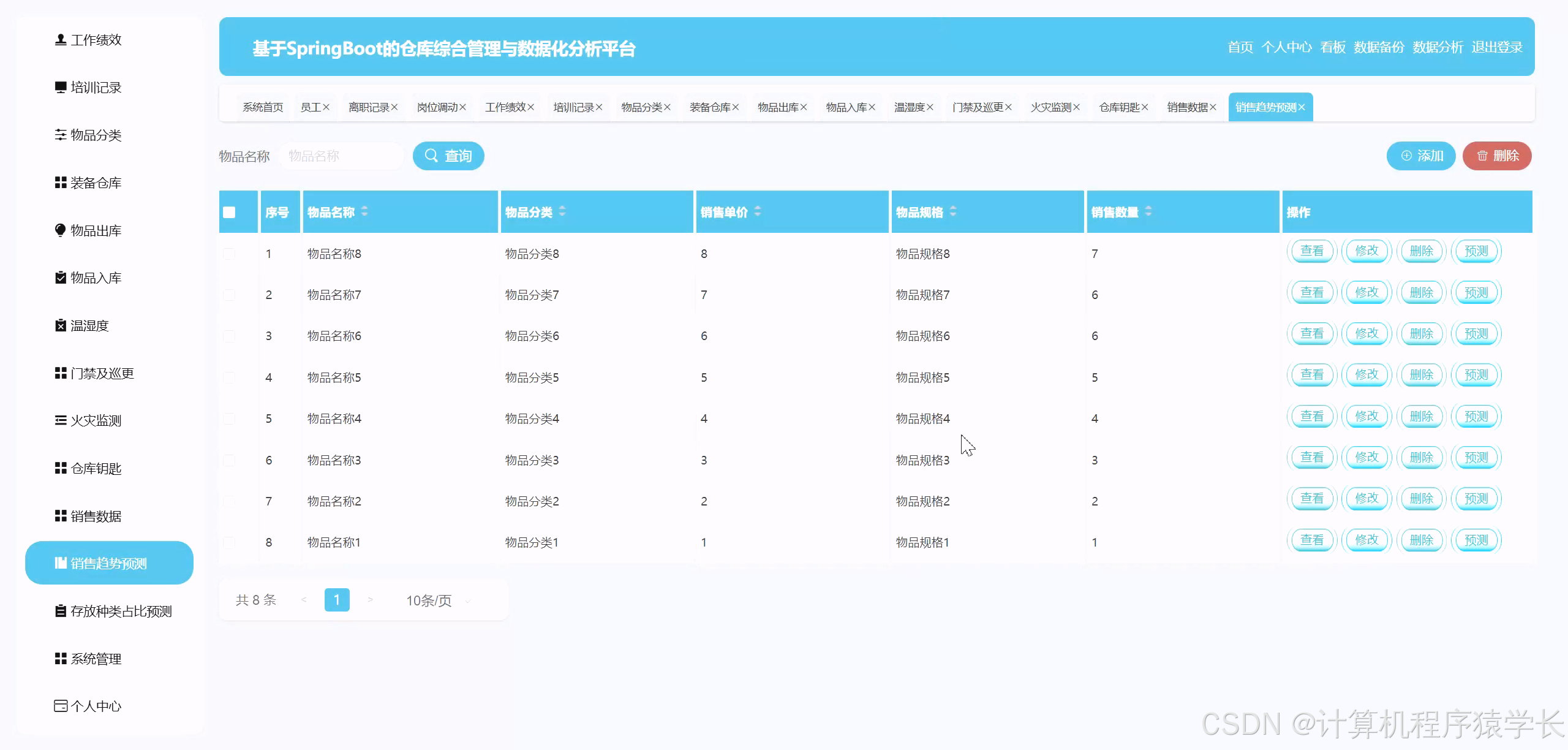This screenshot has width=1568, height=750.
Task: Click 预测 button for 物品名称3 row
Action: 1476,458
